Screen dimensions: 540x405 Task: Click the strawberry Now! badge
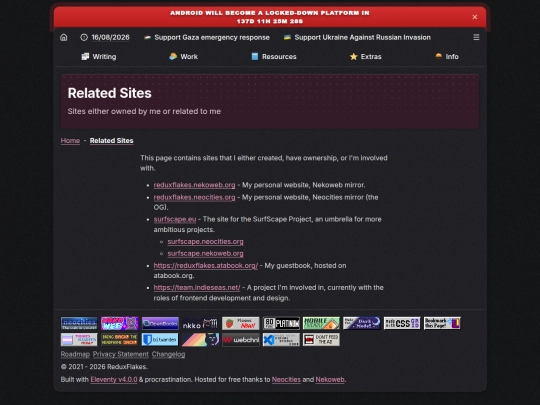coord(241,323)
